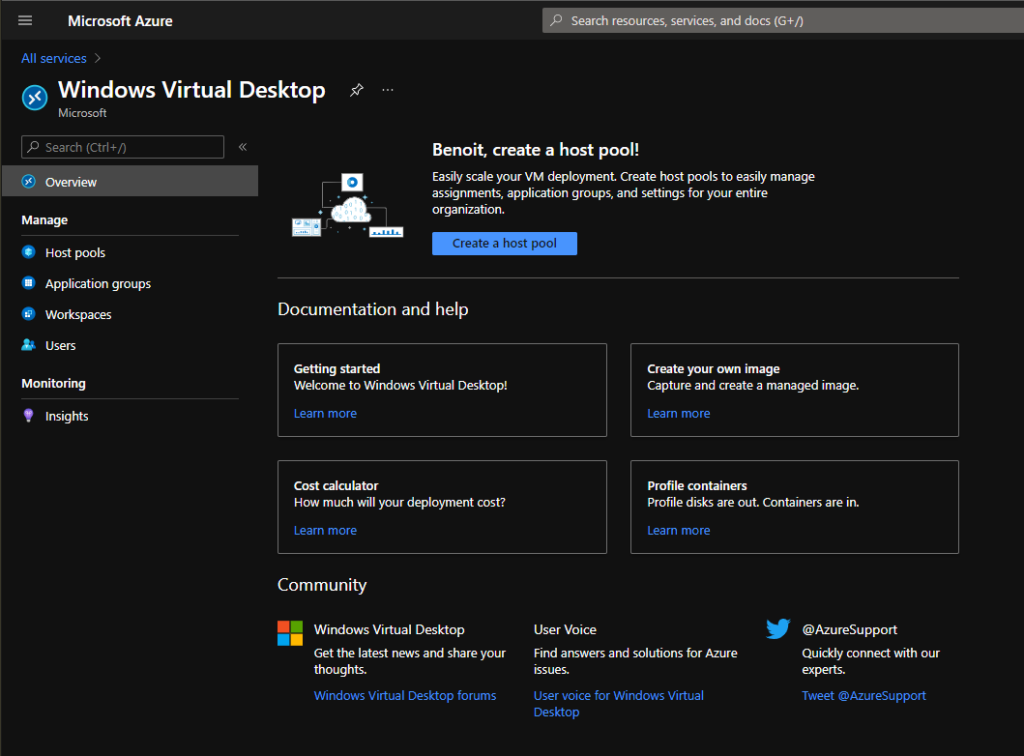Click the Profile containers card title
Screen dimensions: 1024x756
coord(697,486)
